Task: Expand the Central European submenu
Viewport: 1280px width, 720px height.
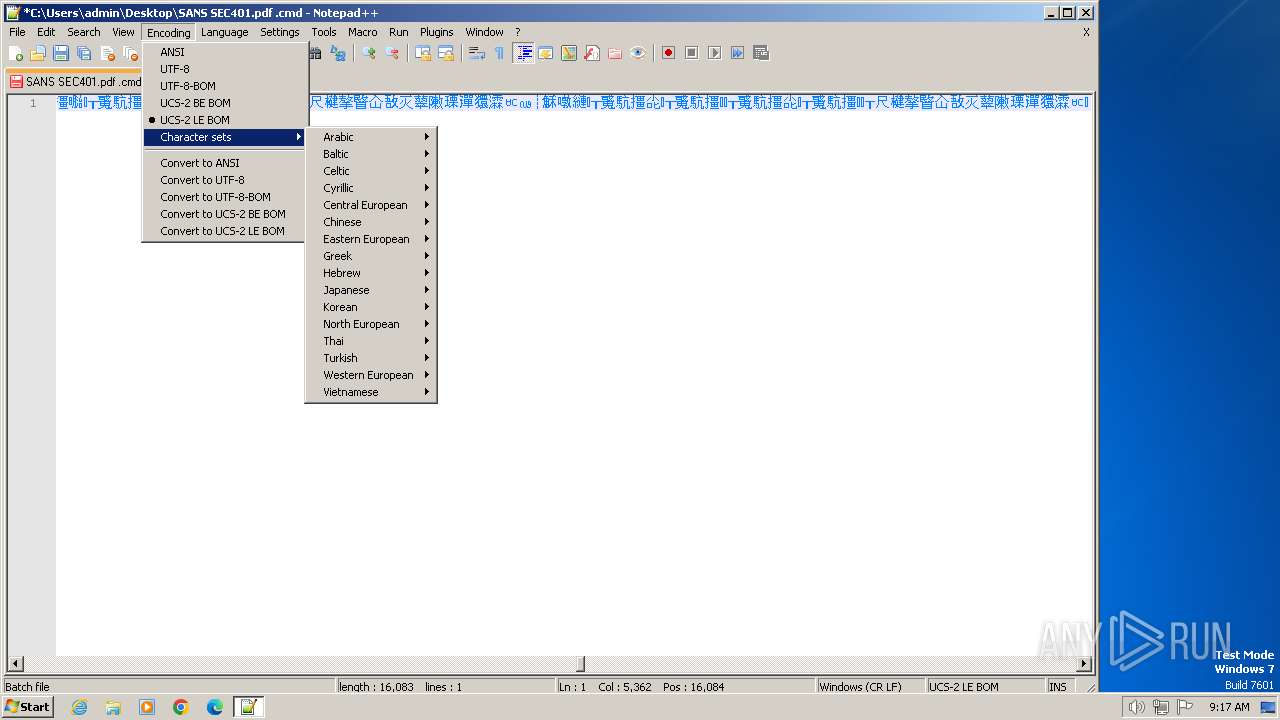Action: coord(371,205)
